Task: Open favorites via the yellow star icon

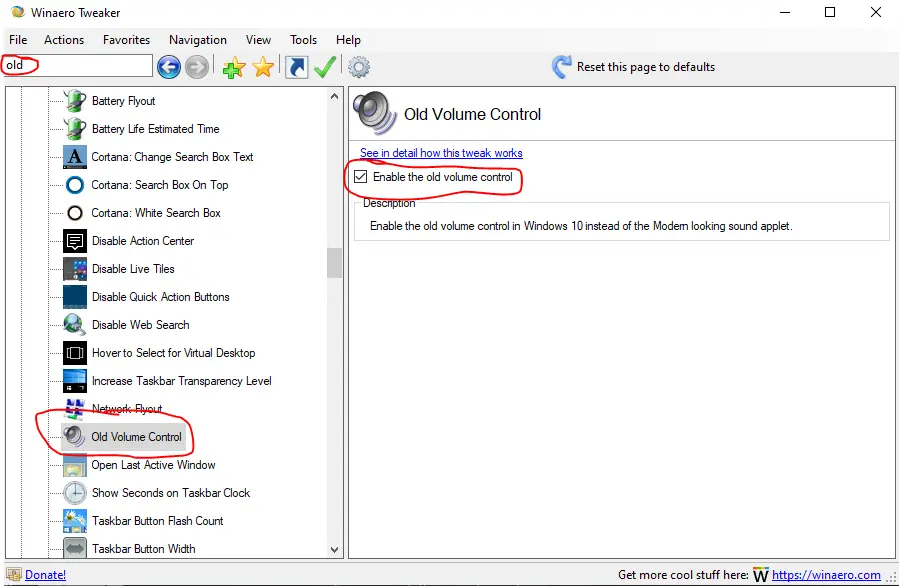Action: coord(263,67)
